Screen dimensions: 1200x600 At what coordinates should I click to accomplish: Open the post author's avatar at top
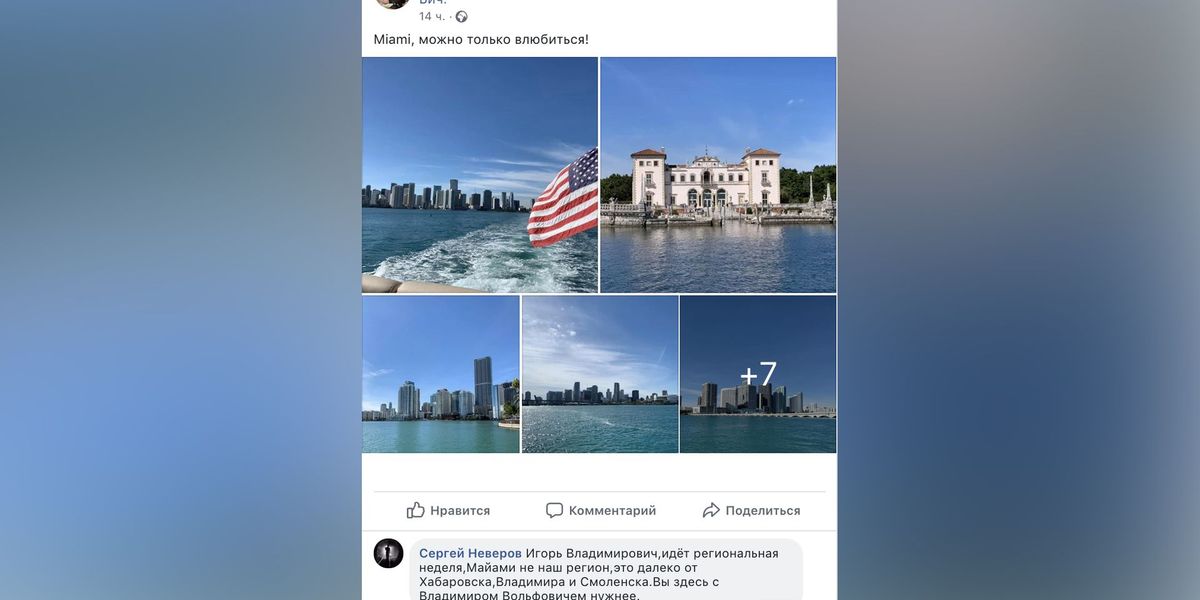click(x=391, y=3)
